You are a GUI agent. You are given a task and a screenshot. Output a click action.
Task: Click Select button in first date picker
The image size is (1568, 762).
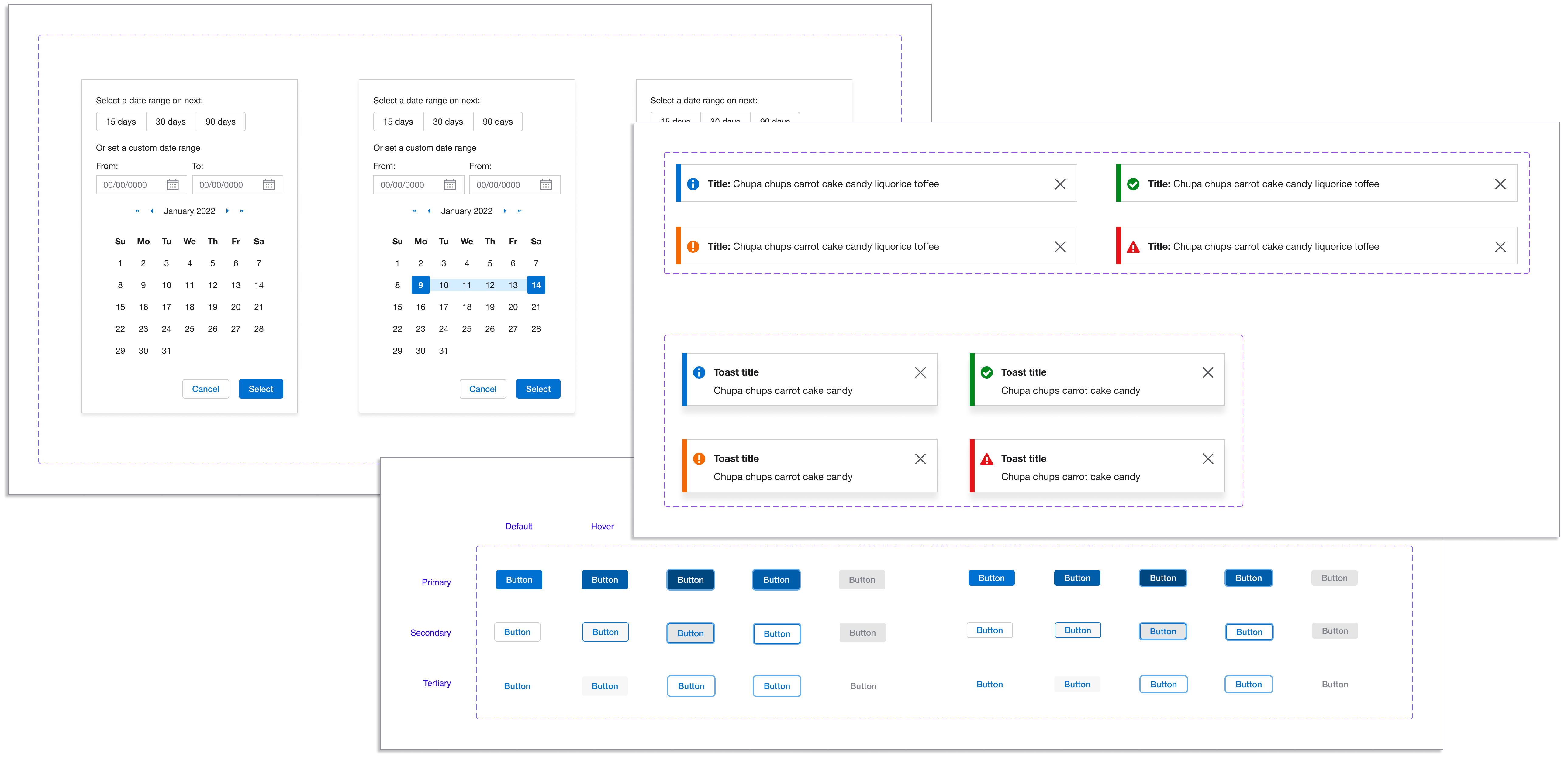[261, 389]
